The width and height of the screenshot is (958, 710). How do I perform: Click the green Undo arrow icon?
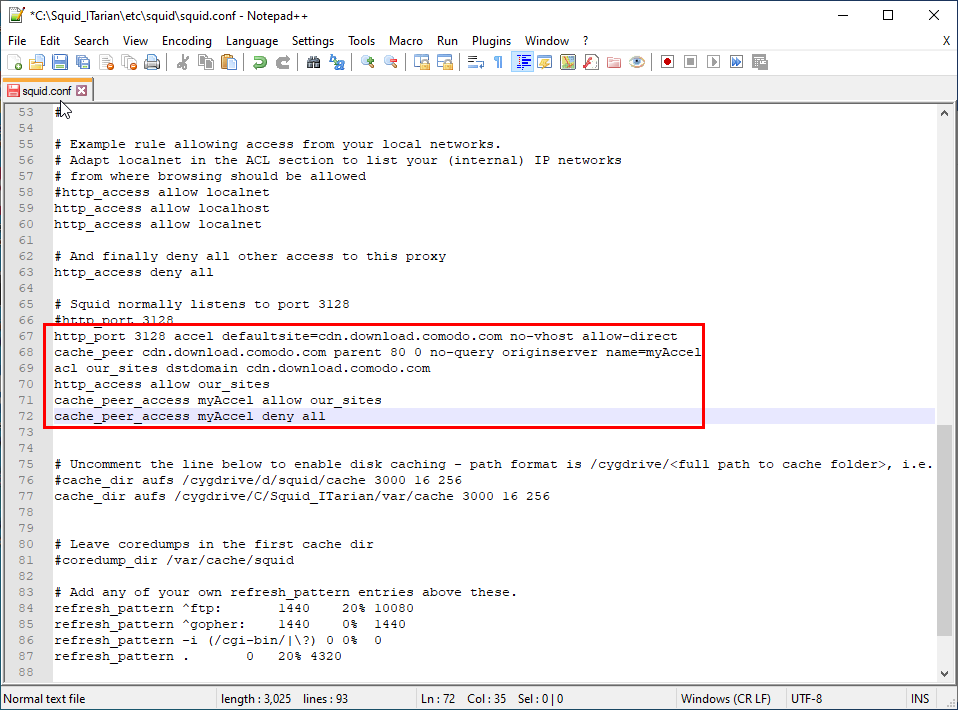click(260, 62)
